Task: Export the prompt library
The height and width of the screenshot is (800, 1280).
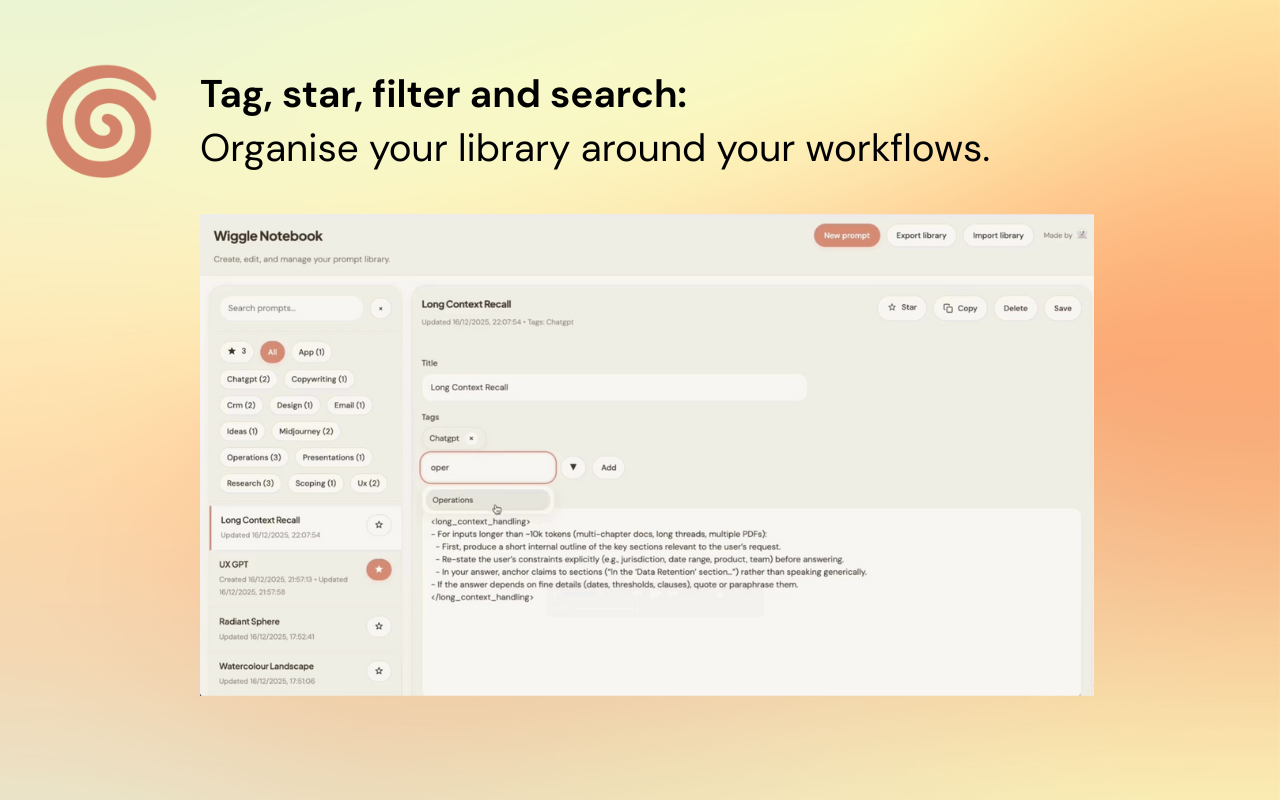Action: pos(920,235)
